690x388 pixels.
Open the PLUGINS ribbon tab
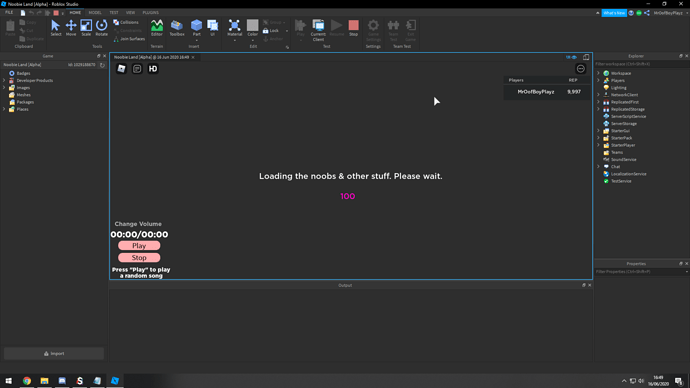[150, 13]
